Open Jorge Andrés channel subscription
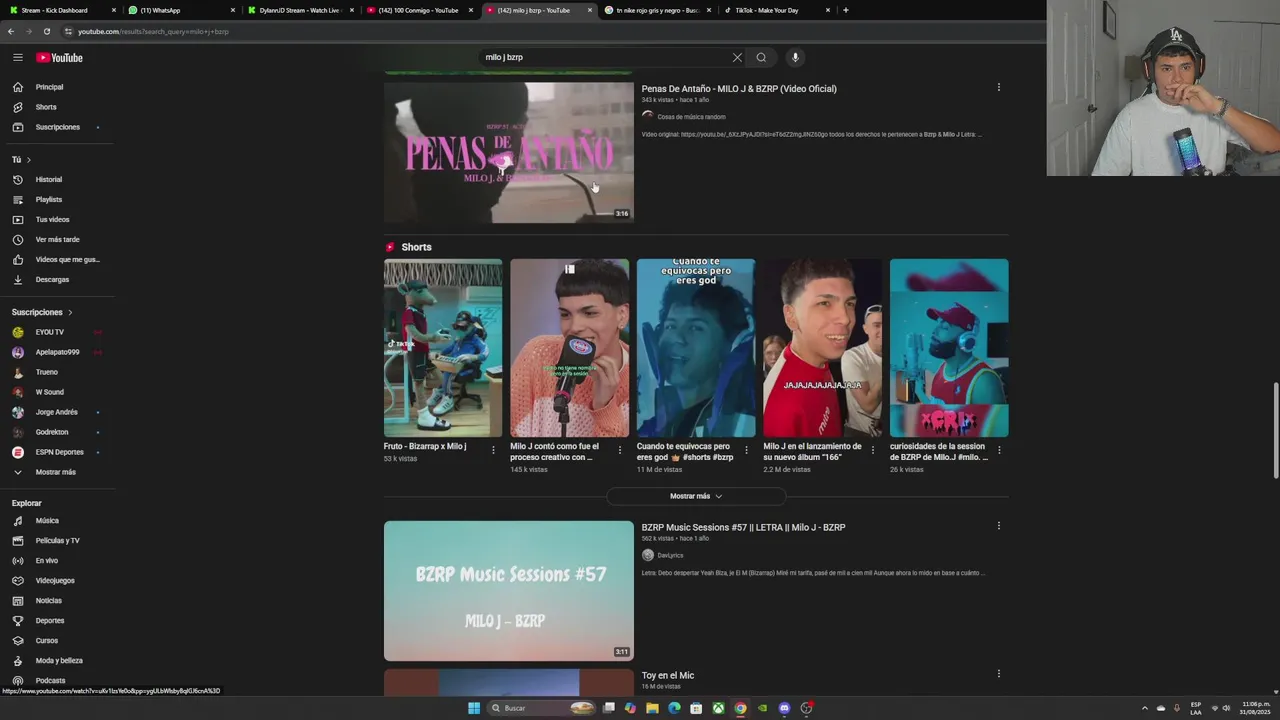The height and width of the screenshot is (720, 1280). (x=57, y=412)
